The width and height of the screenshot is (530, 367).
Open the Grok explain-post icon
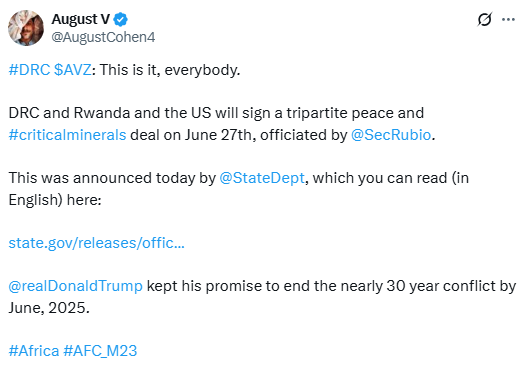484,20
